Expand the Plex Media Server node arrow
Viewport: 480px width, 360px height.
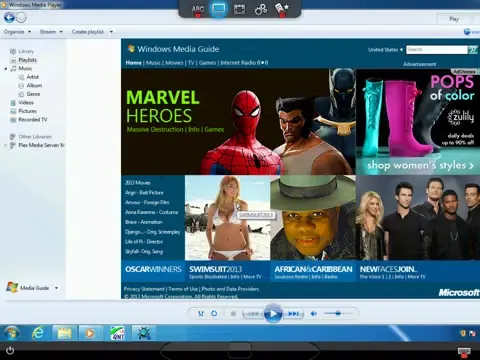[x=5, y=145]
